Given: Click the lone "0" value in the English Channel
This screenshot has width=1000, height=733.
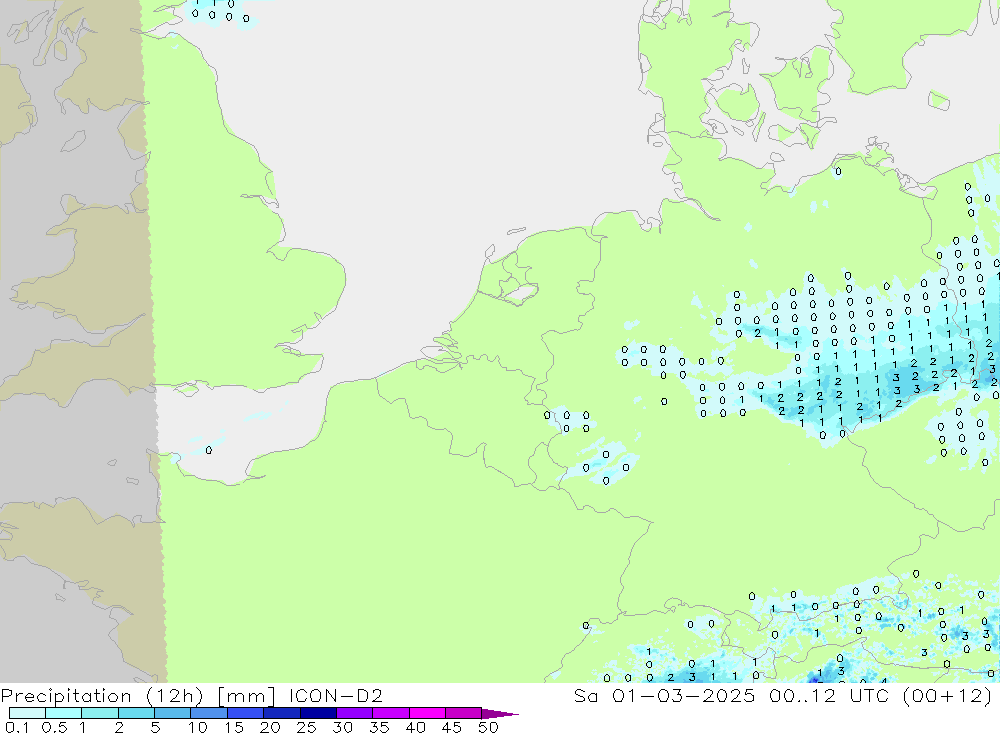Looking at the screenshot, I should tap(209, 450).
